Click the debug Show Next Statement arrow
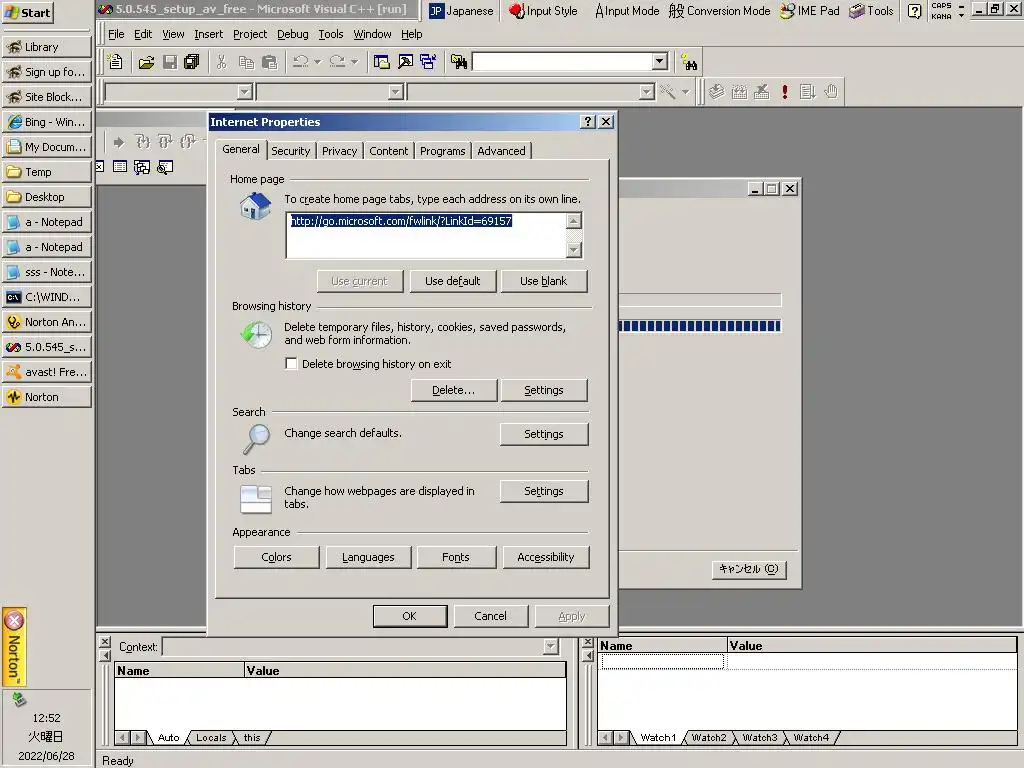The height and width of the screenshot is (768, 1024). point(119,142)
